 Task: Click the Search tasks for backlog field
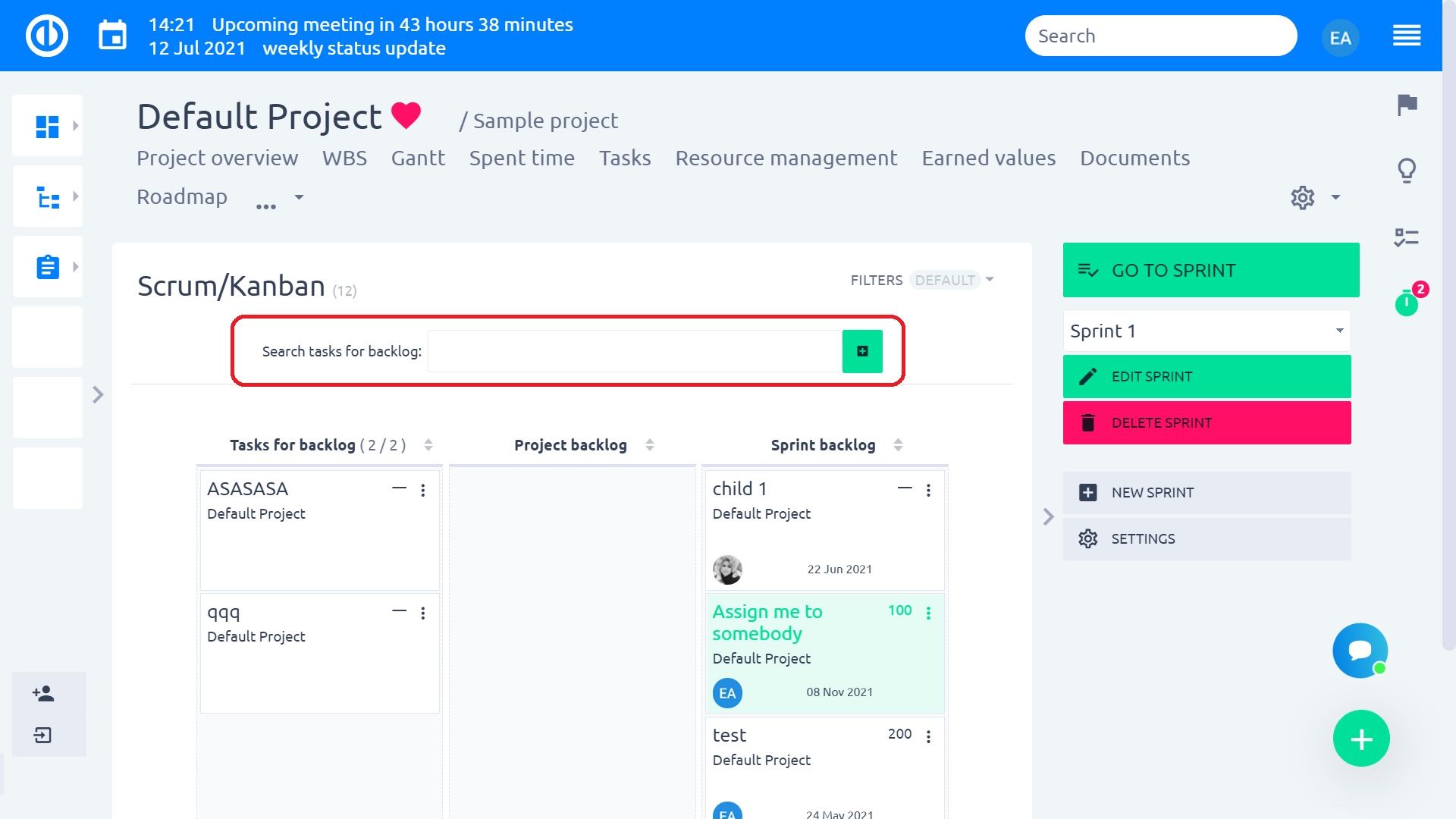[635, 351]
